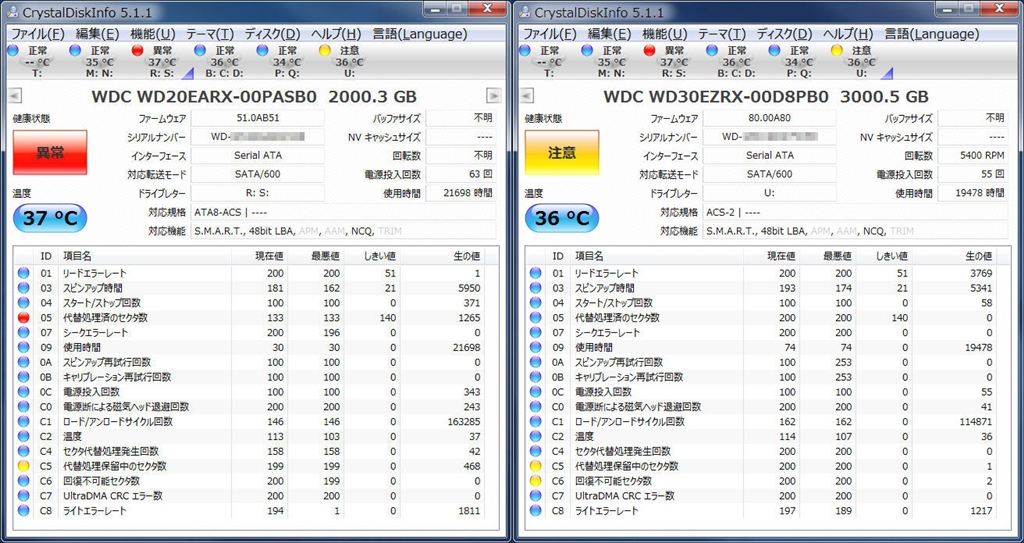Click yellow dot for C5 in left window
The height and width of the screenshot is (543, 1024).
click(x=24, y=466)
